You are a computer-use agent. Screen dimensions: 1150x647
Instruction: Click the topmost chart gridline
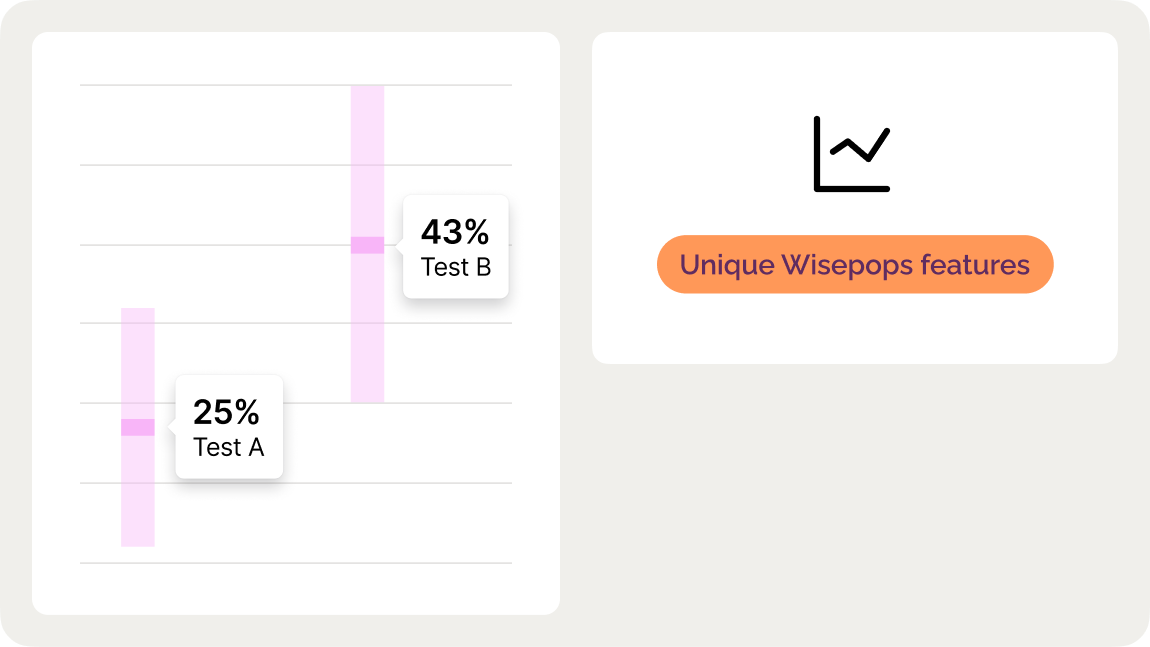point(250,85)
